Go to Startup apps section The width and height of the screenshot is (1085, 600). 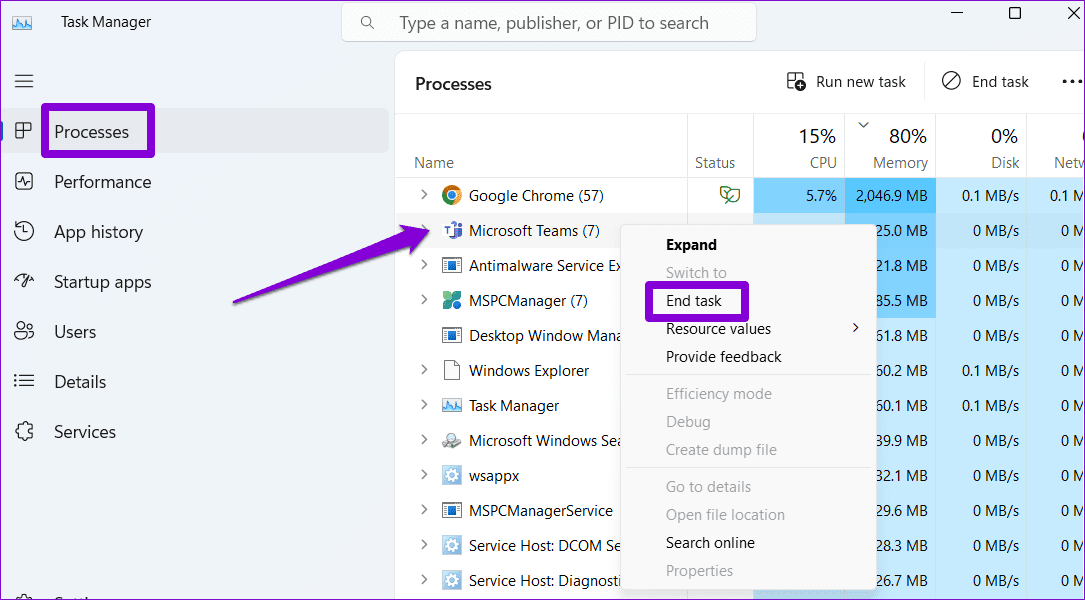coord(102,282)
